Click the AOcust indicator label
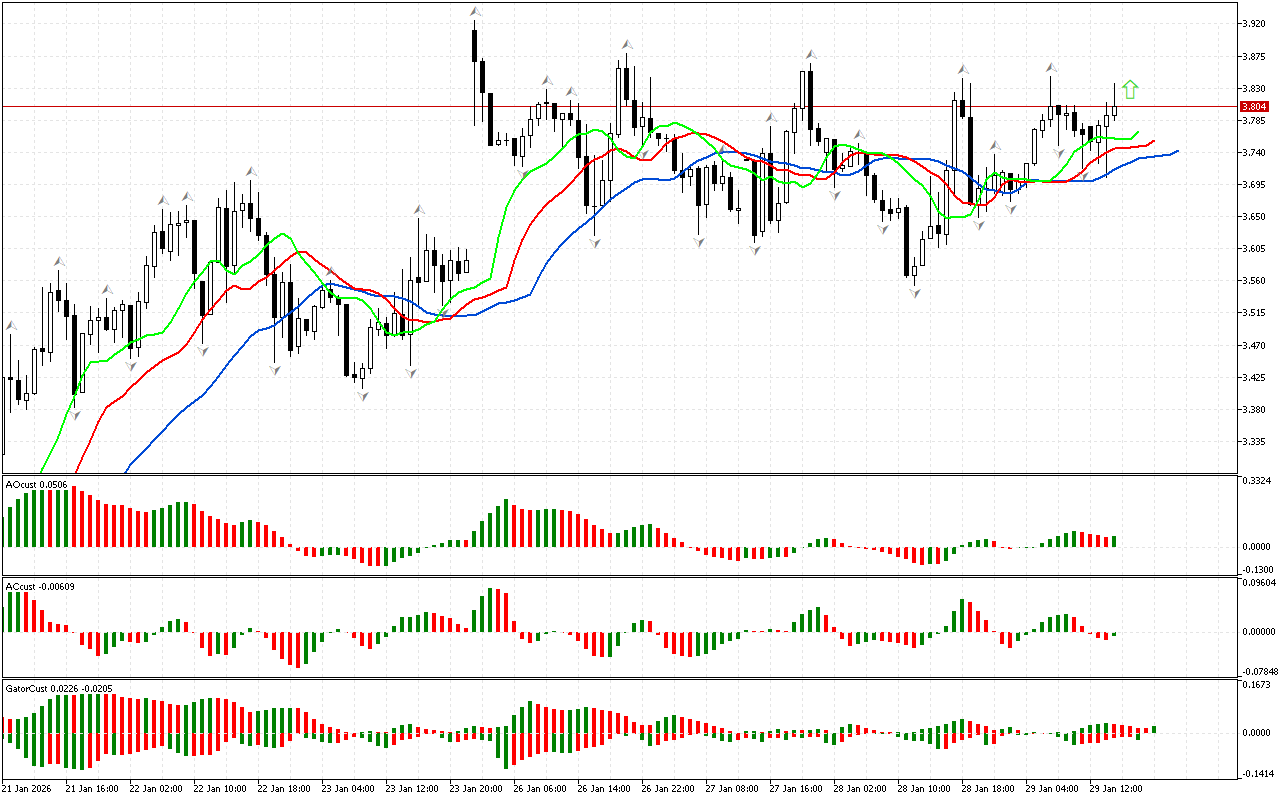 (x=37, y=485)
